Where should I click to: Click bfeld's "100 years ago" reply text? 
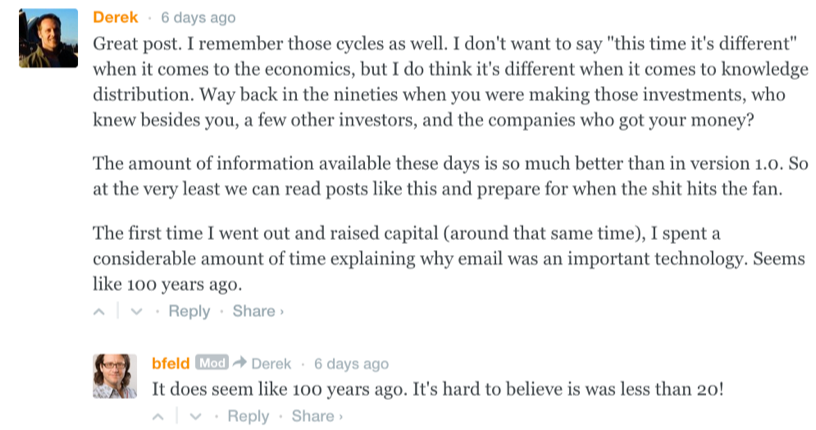point(436,388)
